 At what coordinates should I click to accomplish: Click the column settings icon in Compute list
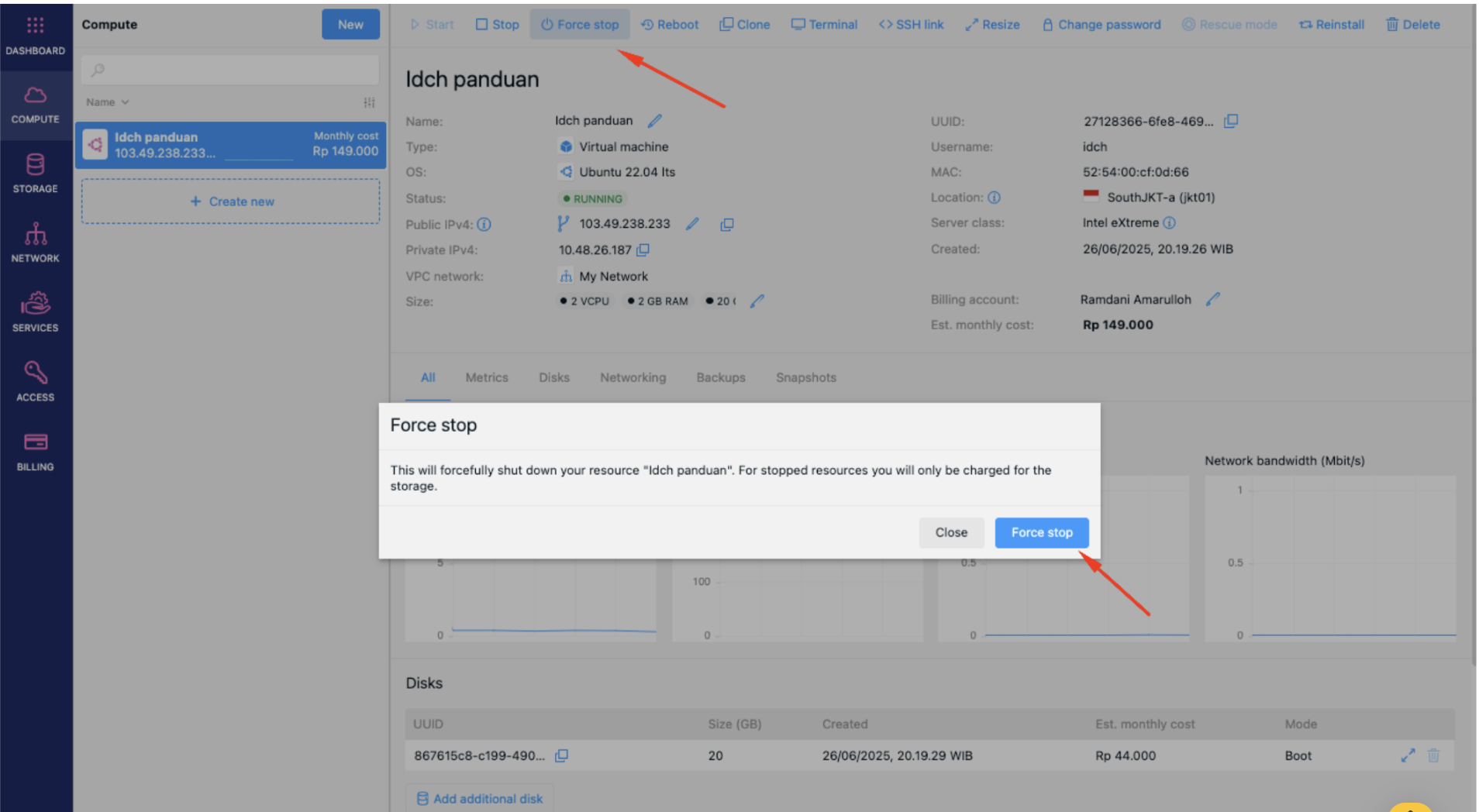pos(370,102)
